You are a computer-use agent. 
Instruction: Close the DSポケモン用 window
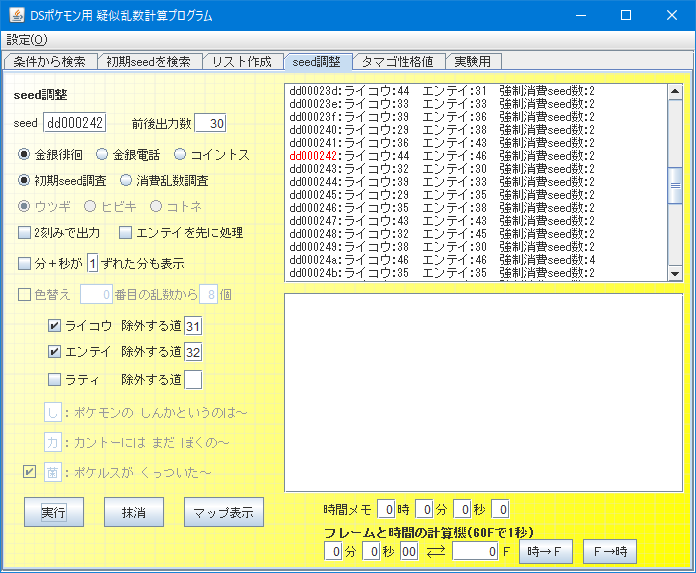pyautogui.click(x=672, y=15)
